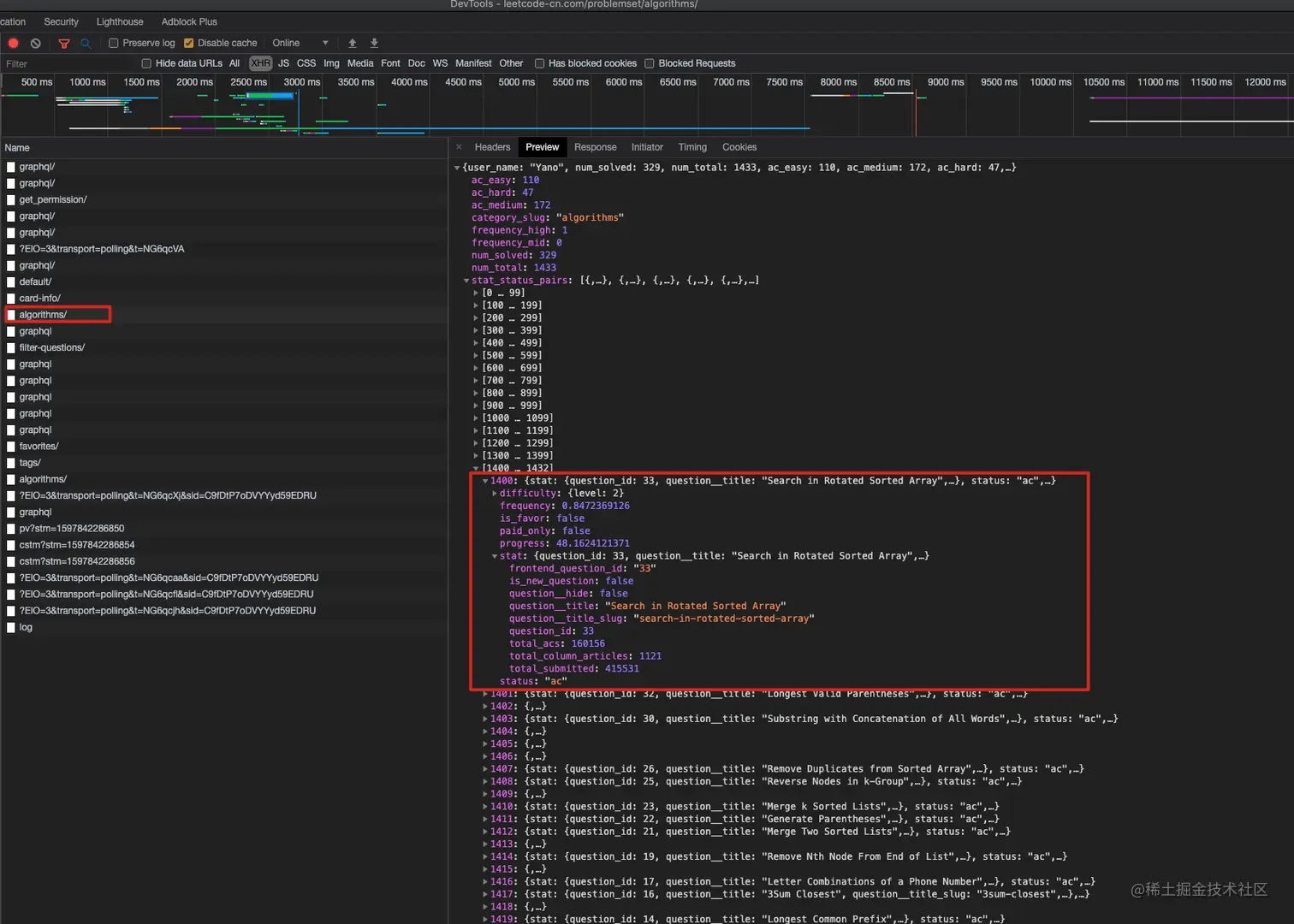Click question__title_slug value search-in-rotated-sorted-array
Viewport: 1294px width, 924px height.
click(x=724, y=619)
